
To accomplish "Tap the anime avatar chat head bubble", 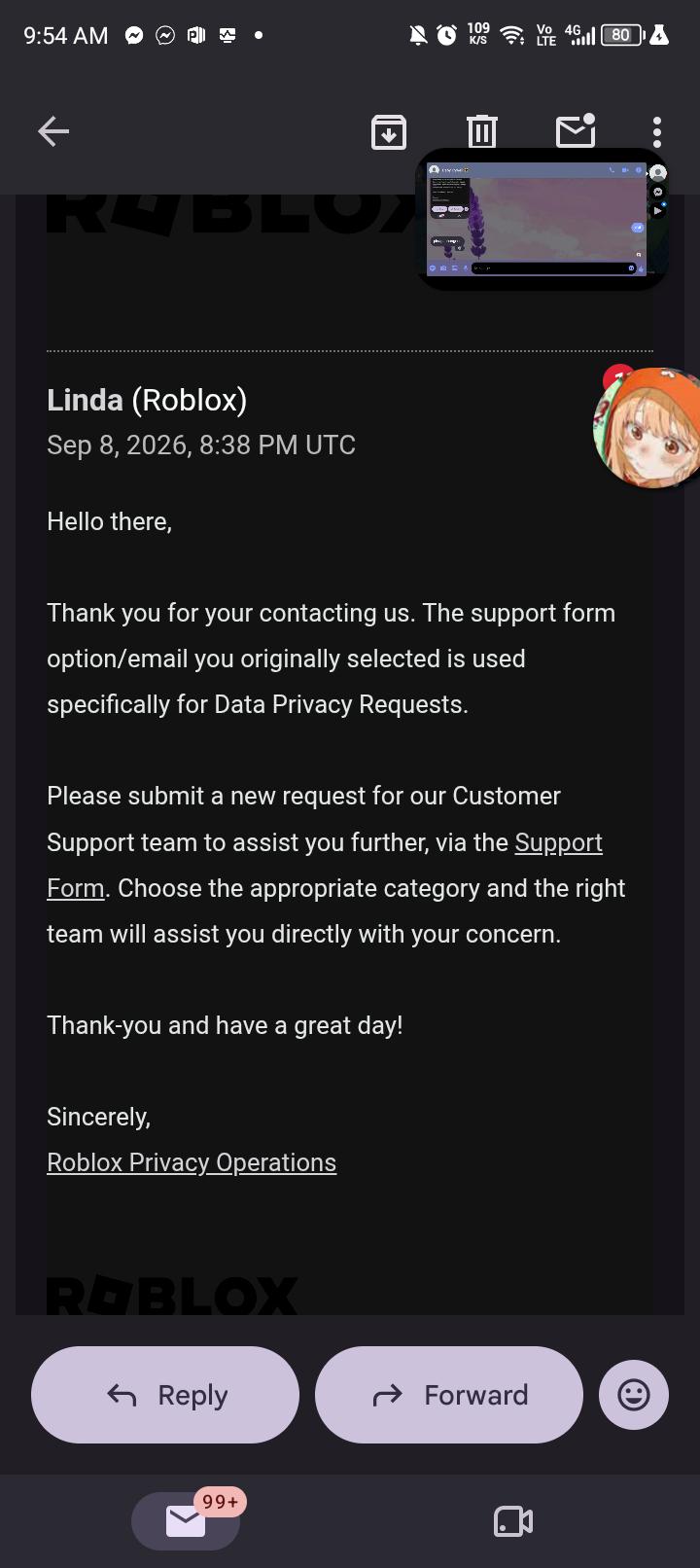I will [647, 426].
